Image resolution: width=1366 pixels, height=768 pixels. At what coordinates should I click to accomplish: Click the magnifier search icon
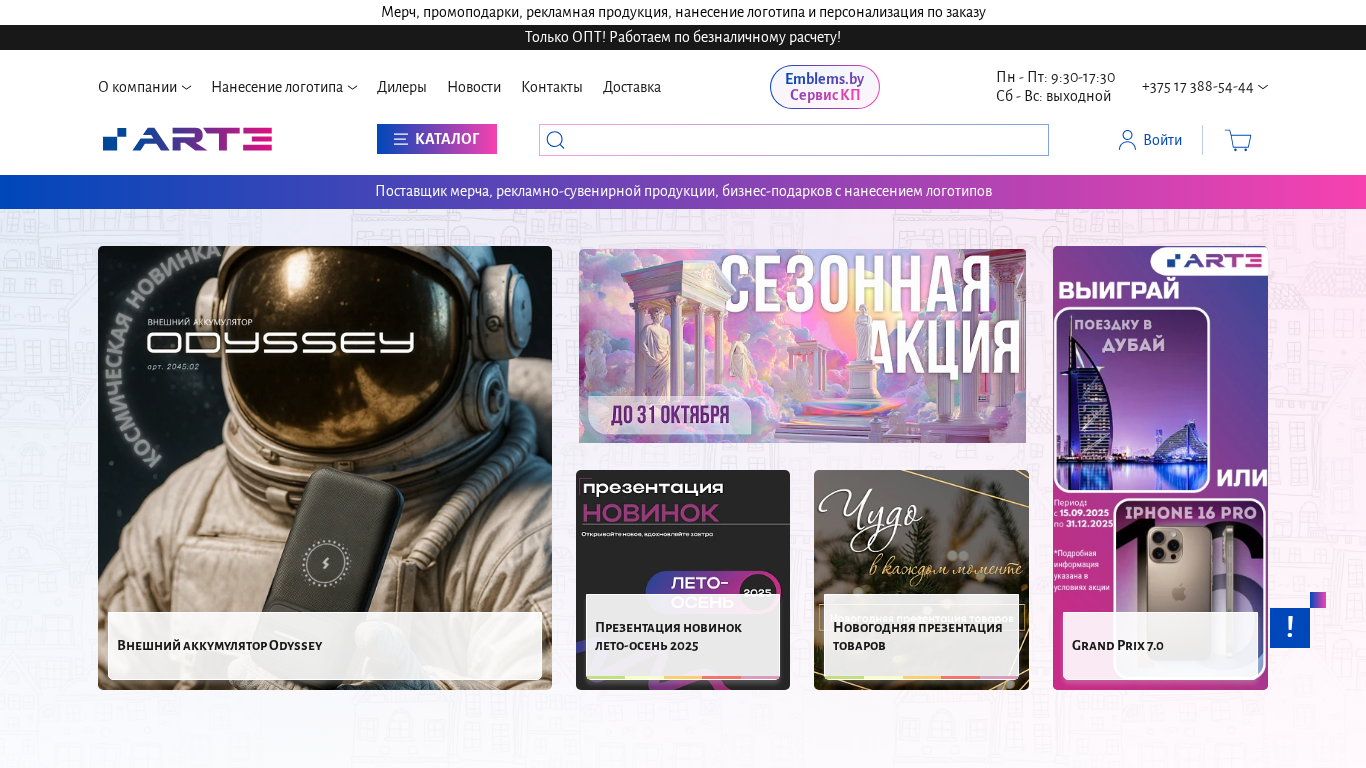(556, 140)
